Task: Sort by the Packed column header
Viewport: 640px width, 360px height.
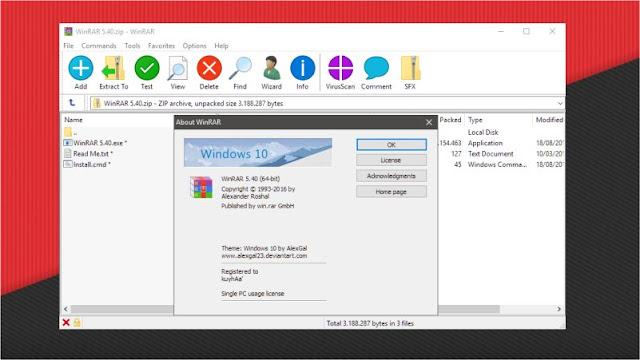Action: pyautogui.click(x=450, y=120)
